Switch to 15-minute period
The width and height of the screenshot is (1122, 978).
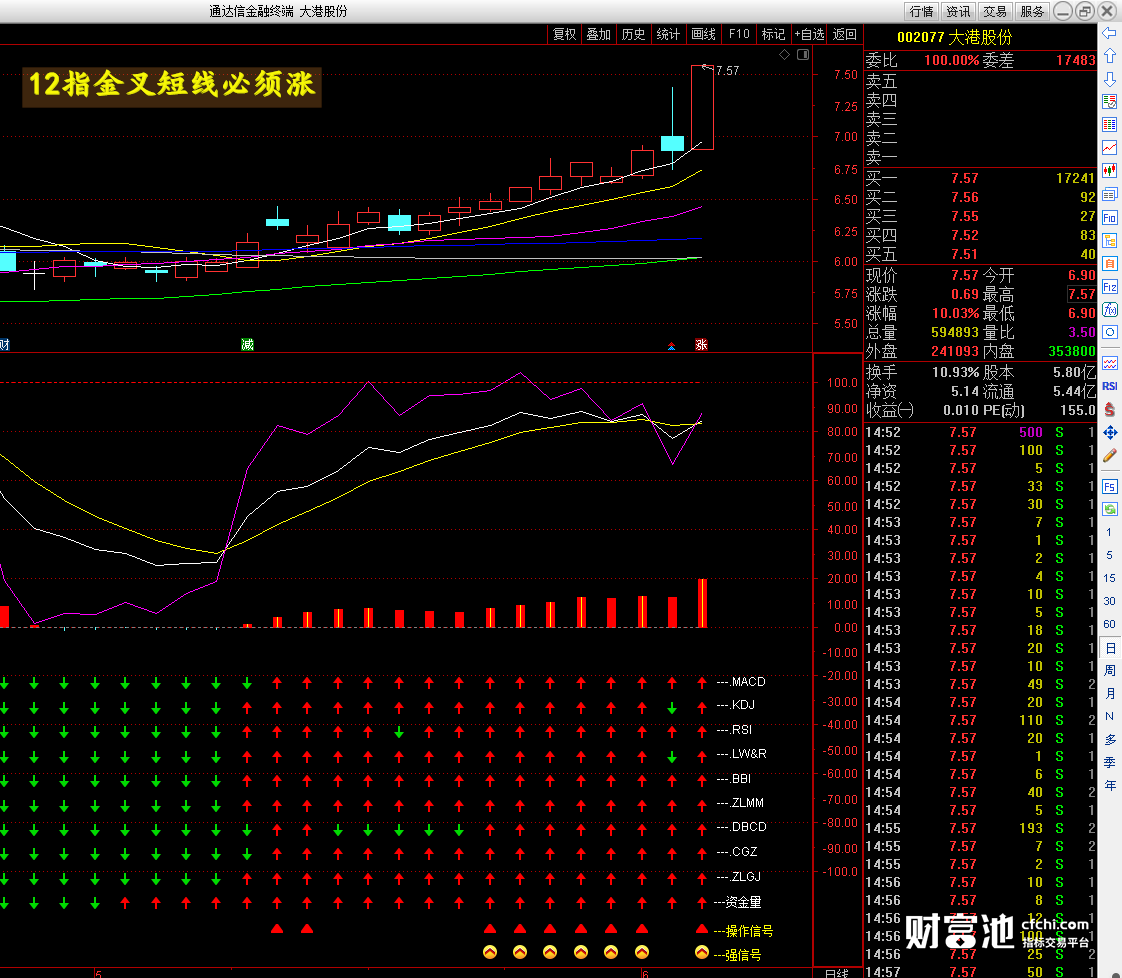point(1109,578)
